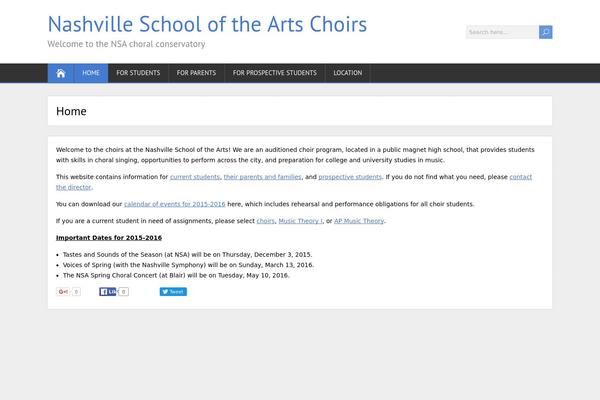Screen dimensions: 600x400
Task: Go to the LOCATION page
Action: click(347, 73)
